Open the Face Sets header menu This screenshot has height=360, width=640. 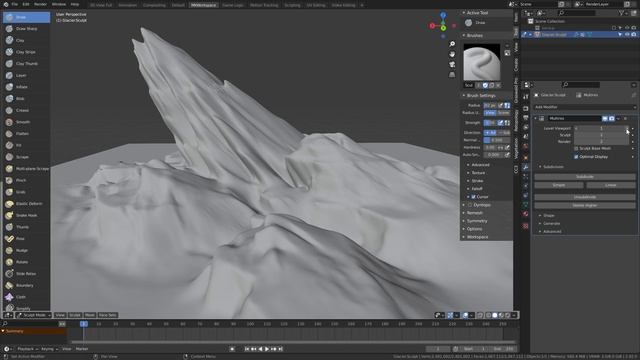coord(108,315)
